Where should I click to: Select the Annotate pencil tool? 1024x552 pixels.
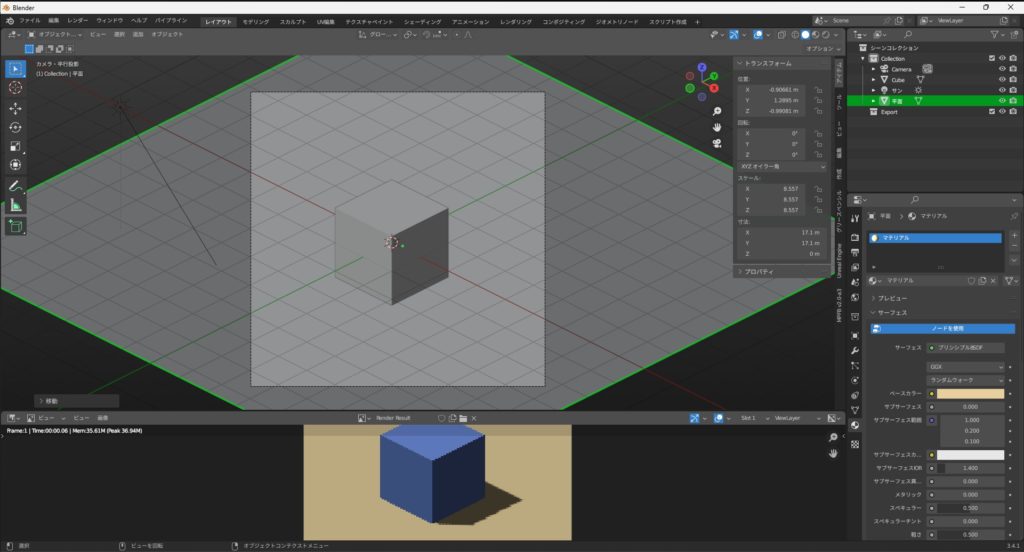[16, 186]
